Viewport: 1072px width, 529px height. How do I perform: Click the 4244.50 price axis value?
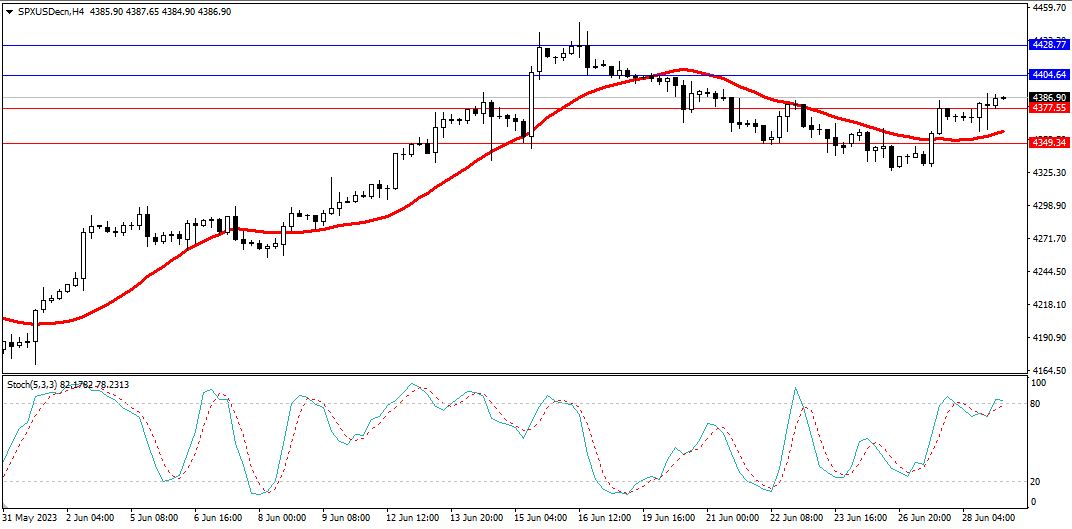[x=1051, y=272]
